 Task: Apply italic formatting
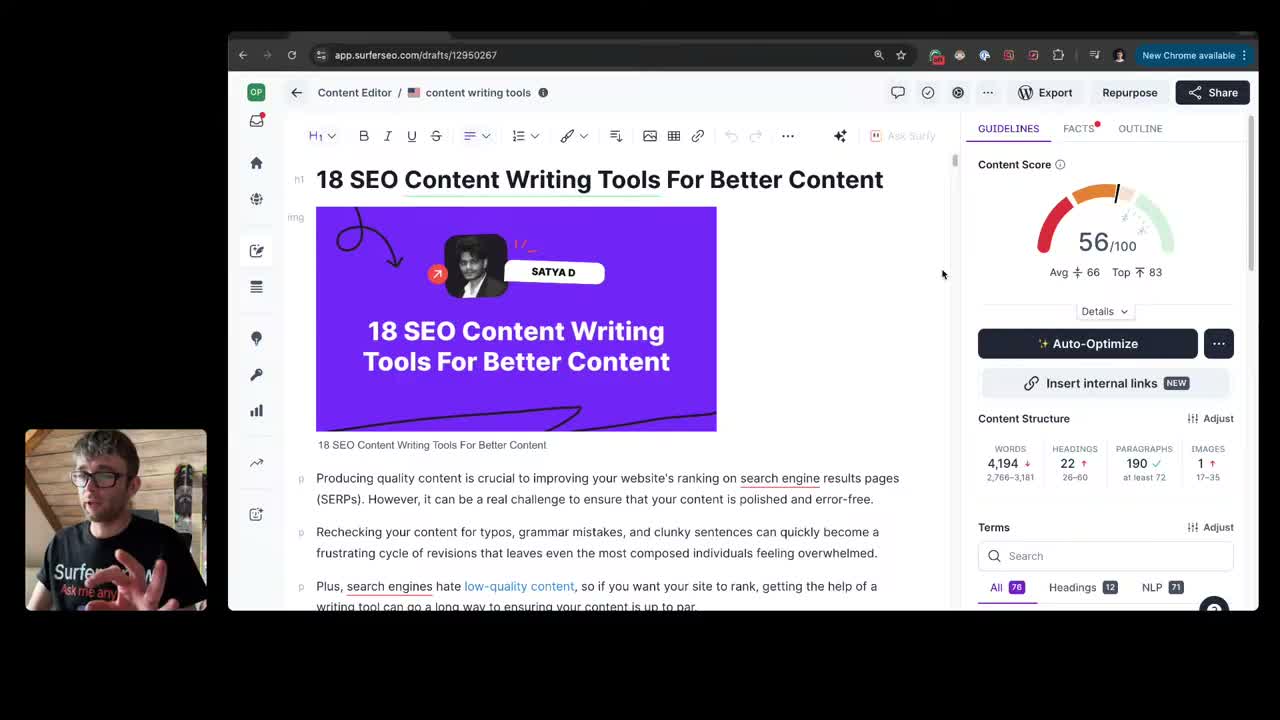(x=388, y=136)
